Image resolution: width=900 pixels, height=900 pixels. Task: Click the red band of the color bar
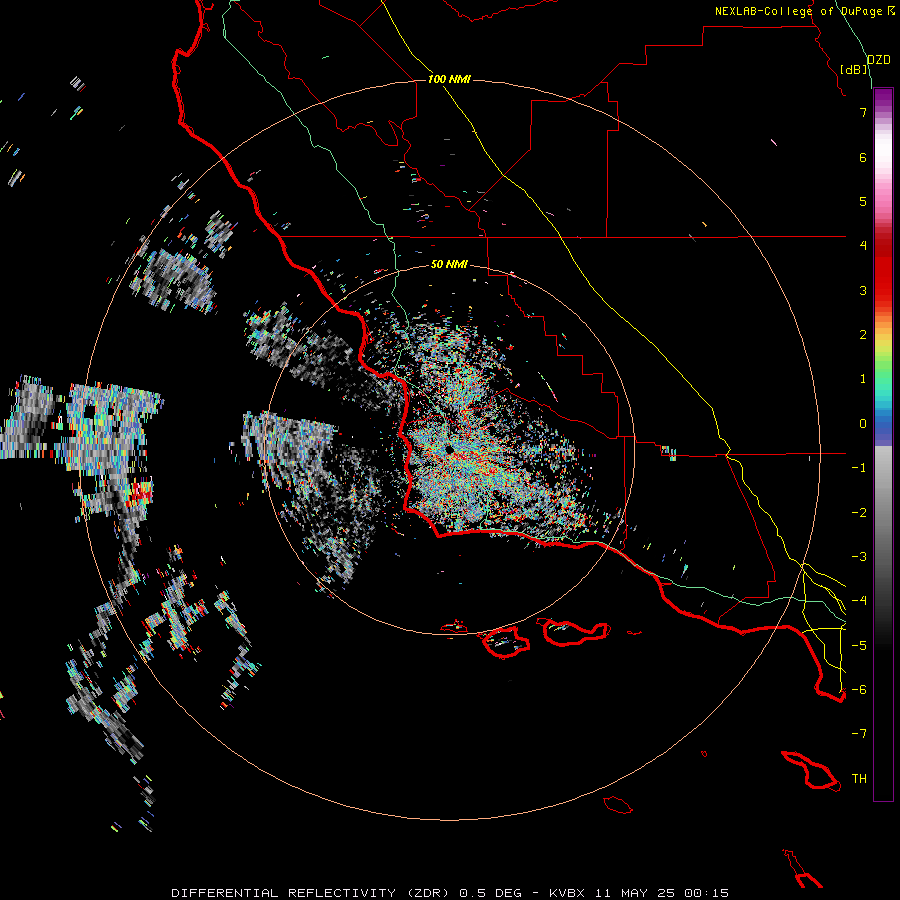coord(883,270)
